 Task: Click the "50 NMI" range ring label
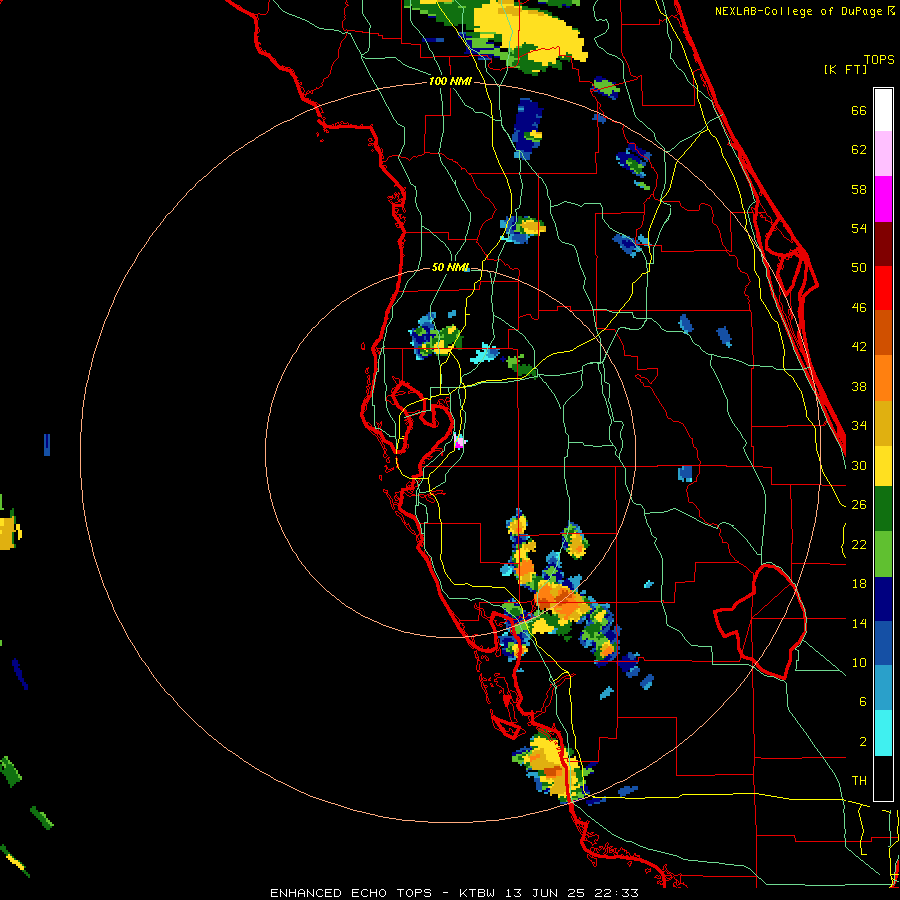450,267
